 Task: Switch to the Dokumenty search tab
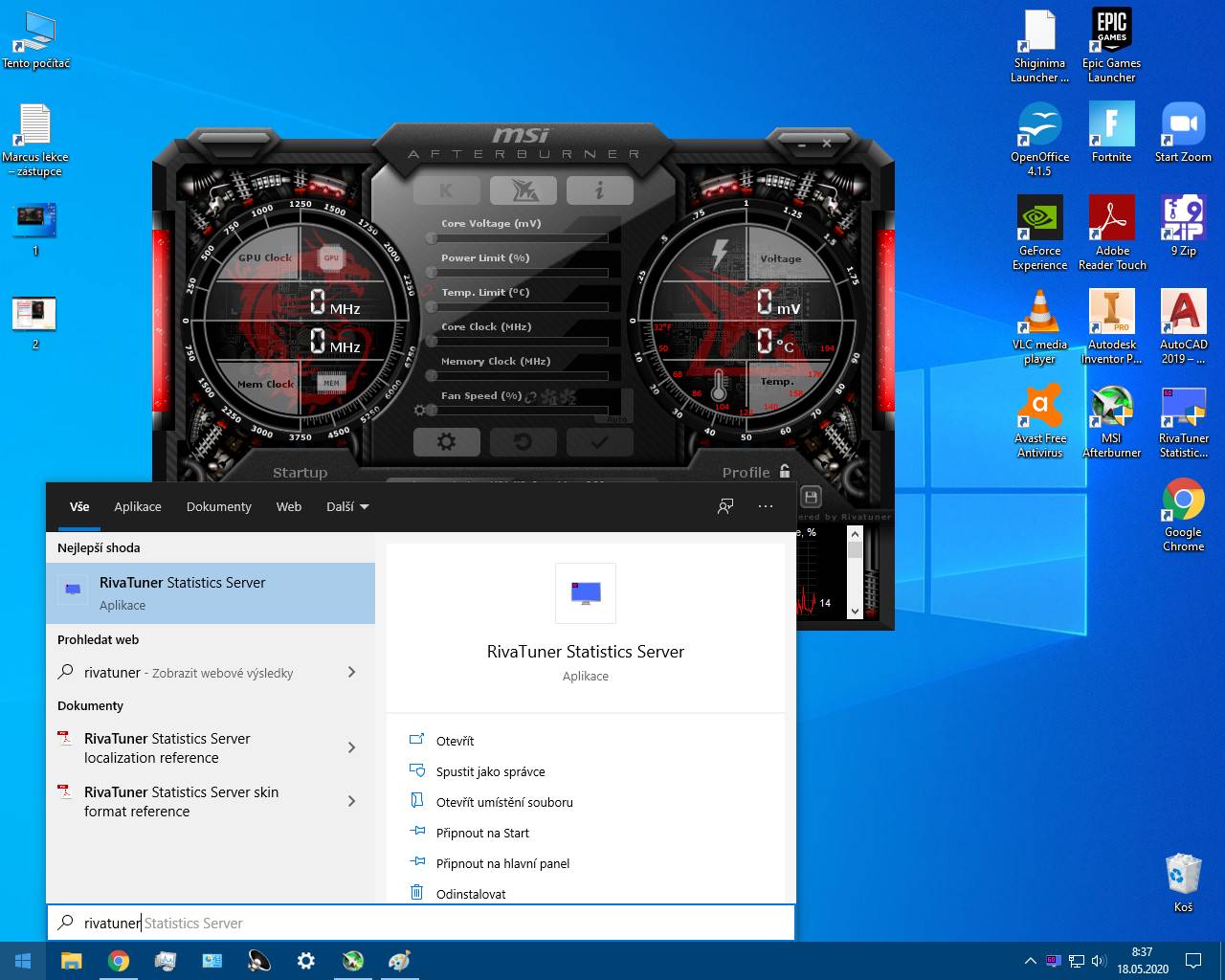click(219, 506)
